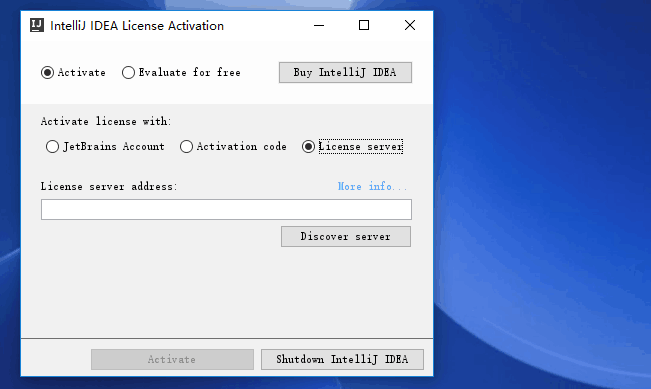This screenshot has height=389, width=651.
Task: Click the More info link
Action: pos(372,186)
